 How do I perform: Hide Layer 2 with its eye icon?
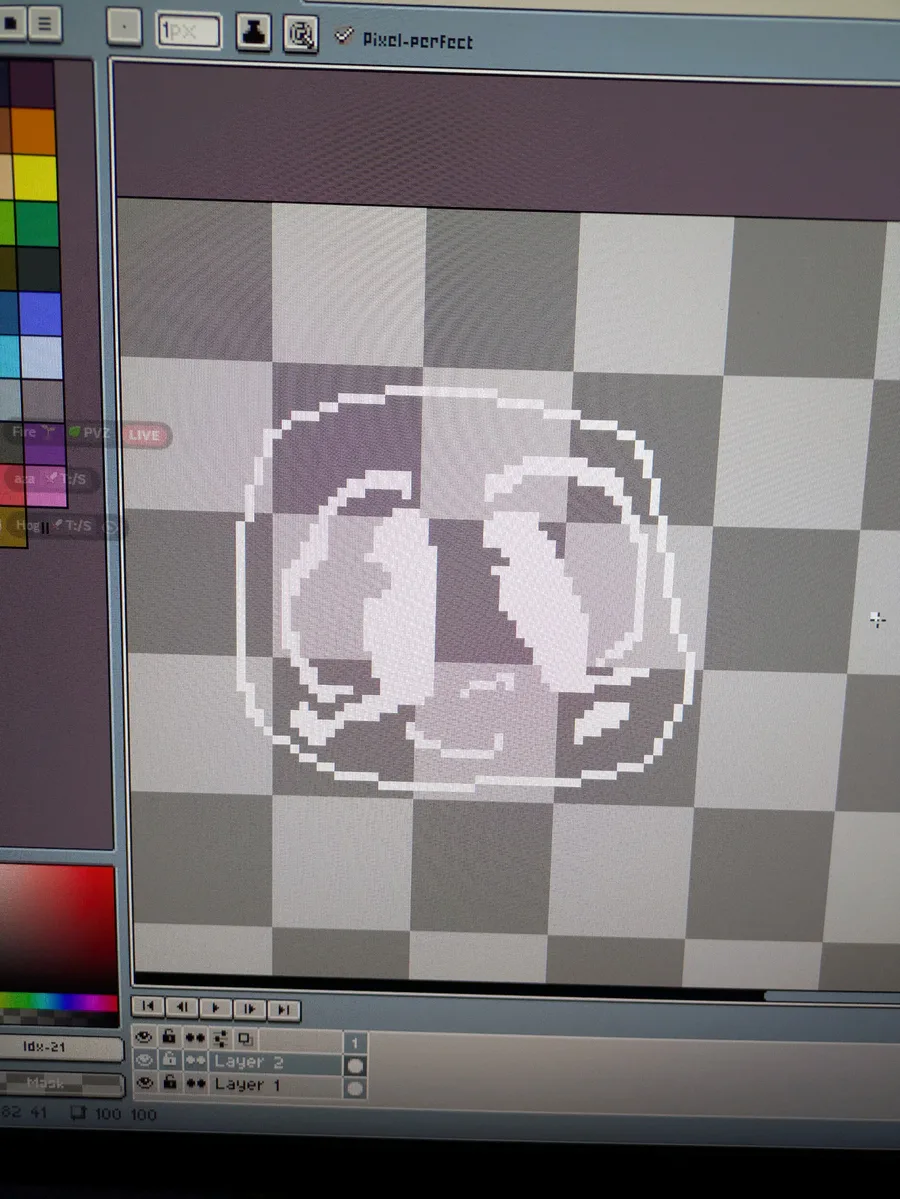coord(144,1060)
